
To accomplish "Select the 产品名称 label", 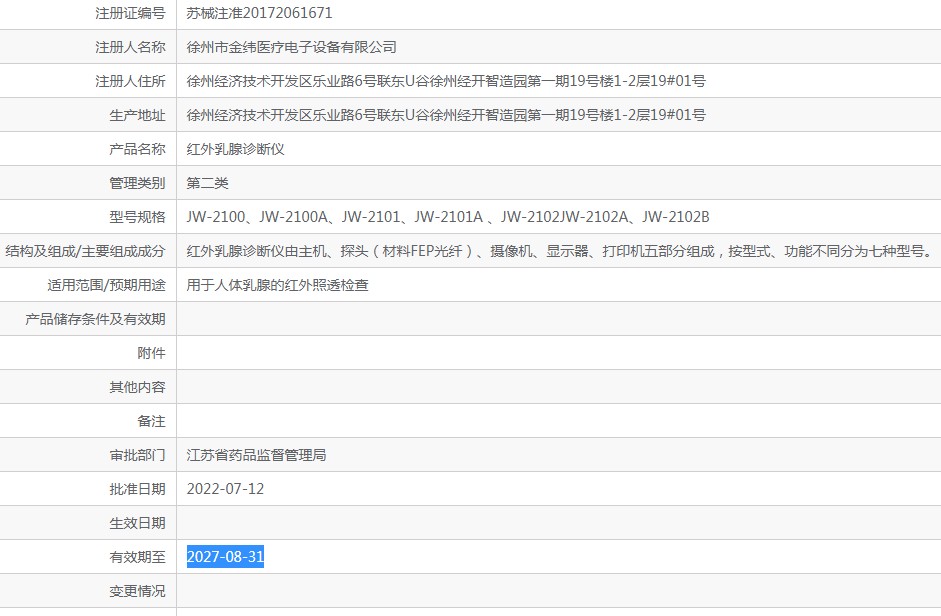I will 137,149.
